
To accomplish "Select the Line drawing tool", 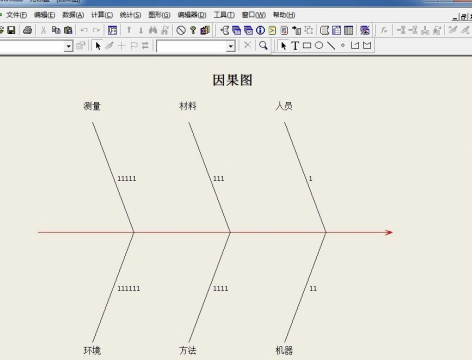I will [331, 45].
